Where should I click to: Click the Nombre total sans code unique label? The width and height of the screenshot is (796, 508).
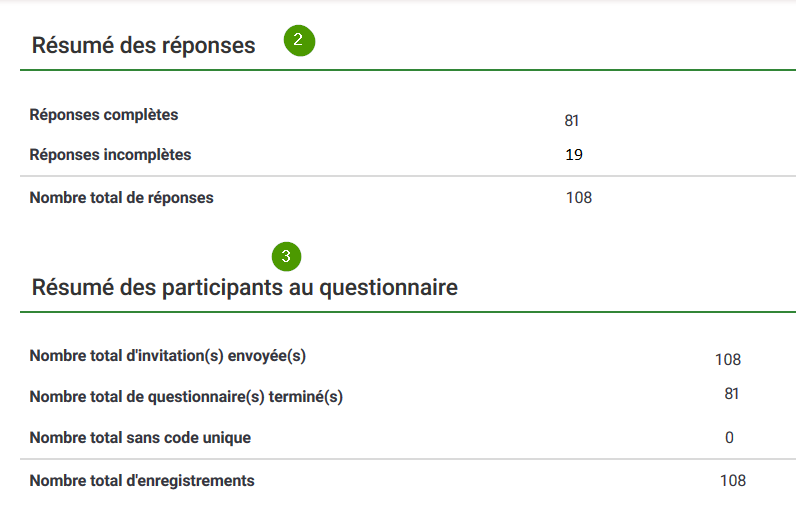(140, 437)
